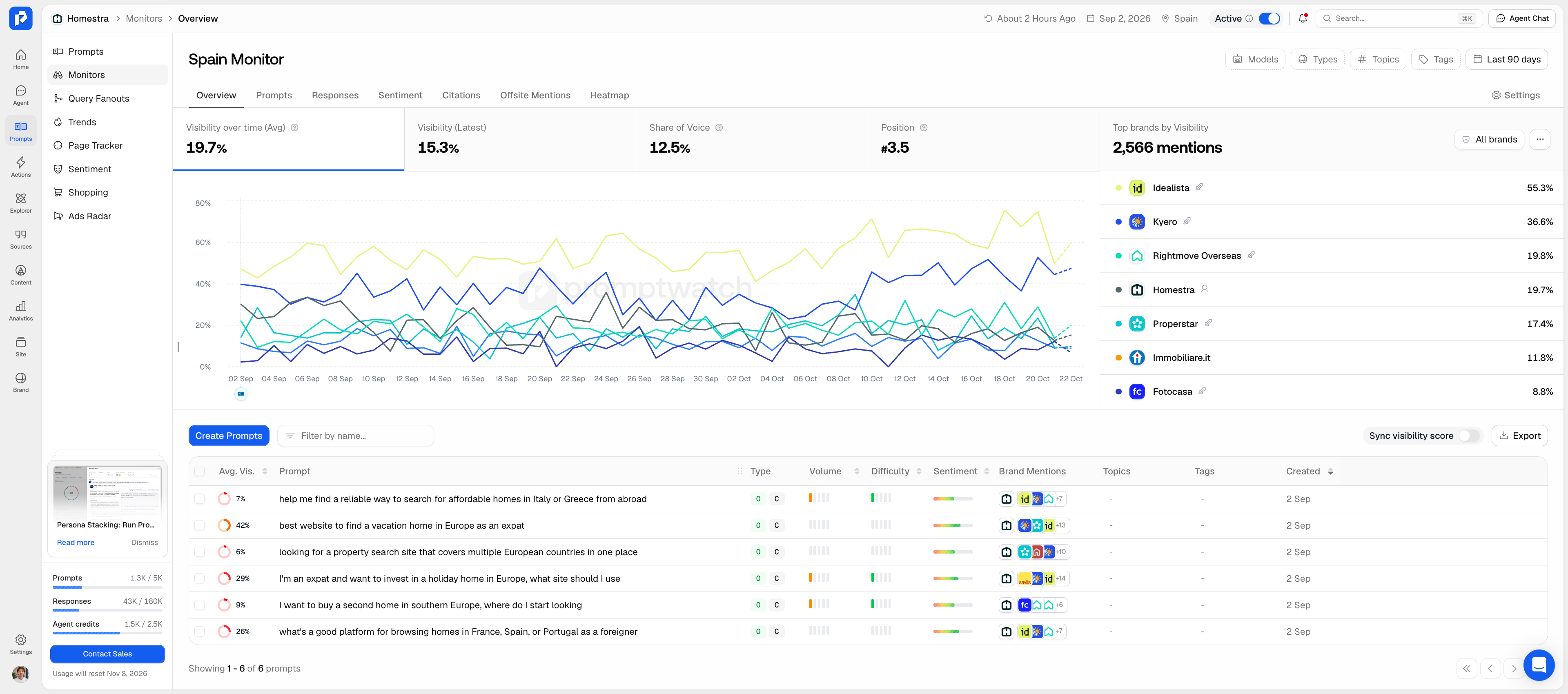The image size is (1568, 694).
Task: Open the All brands dropdown
Action: (1489, 139)
